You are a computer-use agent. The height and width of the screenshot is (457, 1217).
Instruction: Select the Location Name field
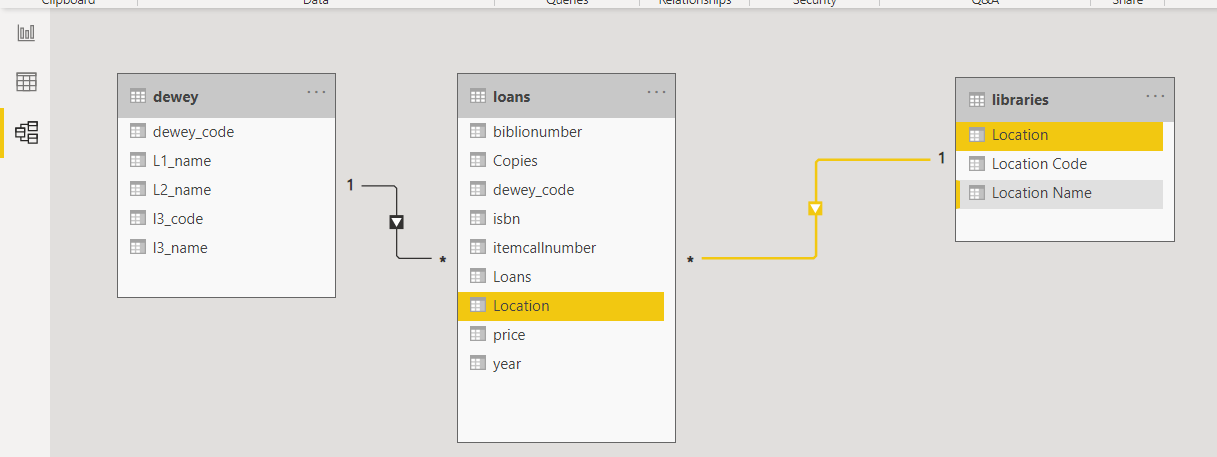coord(1059,193)
